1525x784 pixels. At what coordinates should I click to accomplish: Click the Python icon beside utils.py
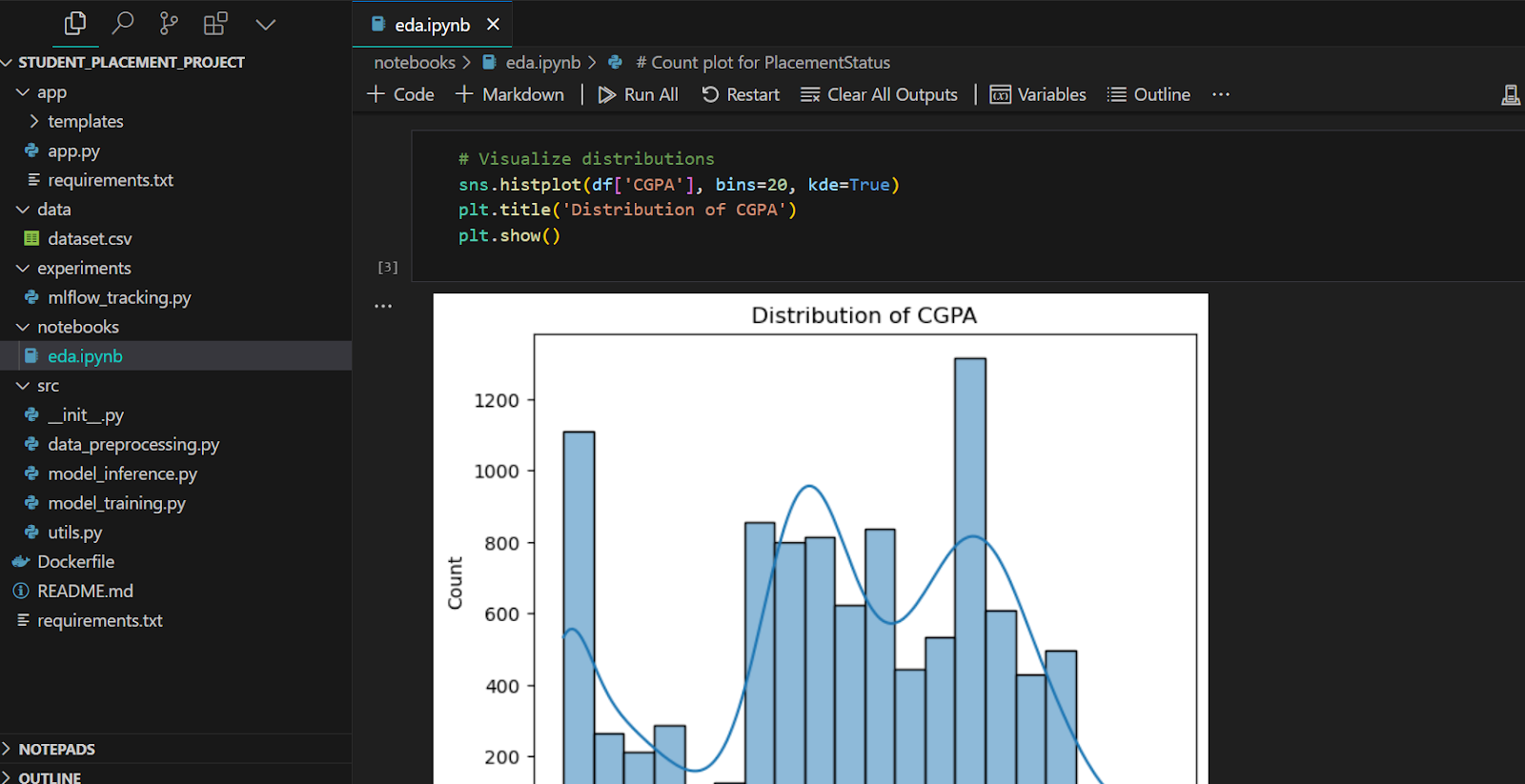31,533
